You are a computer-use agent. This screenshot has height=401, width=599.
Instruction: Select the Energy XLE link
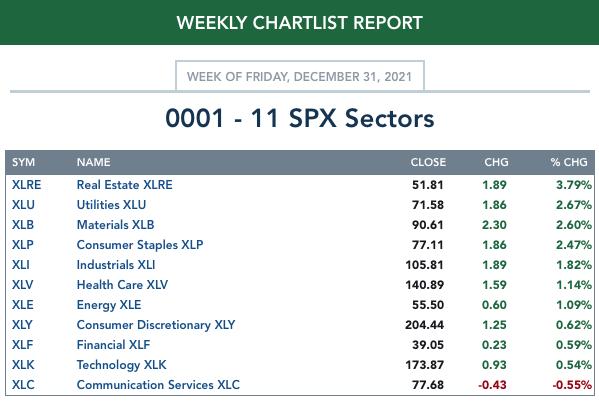tap(108, 305)
